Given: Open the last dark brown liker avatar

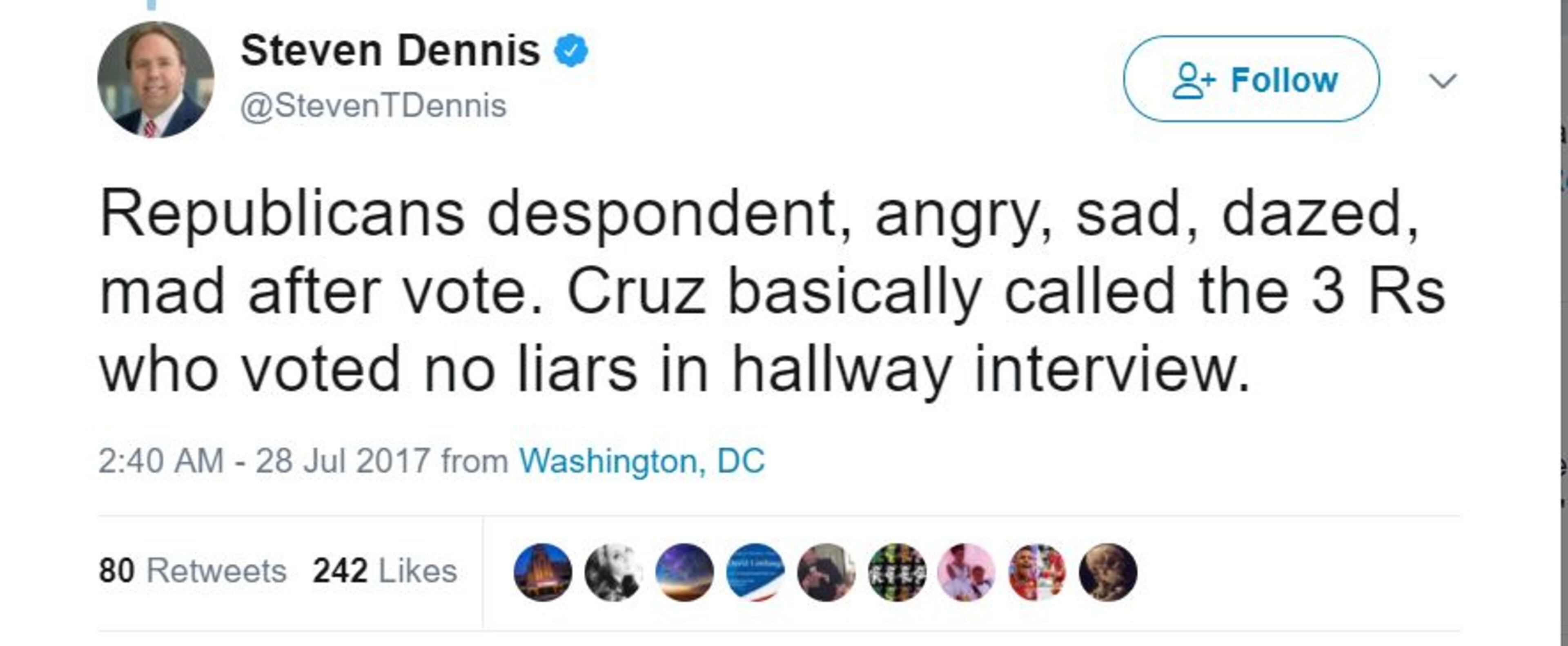Looking at the screenshot, I should tap(1108, 572).
